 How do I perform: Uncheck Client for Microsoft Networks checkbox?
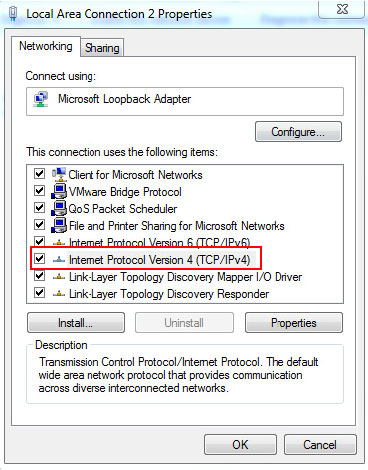coord(39,174)
